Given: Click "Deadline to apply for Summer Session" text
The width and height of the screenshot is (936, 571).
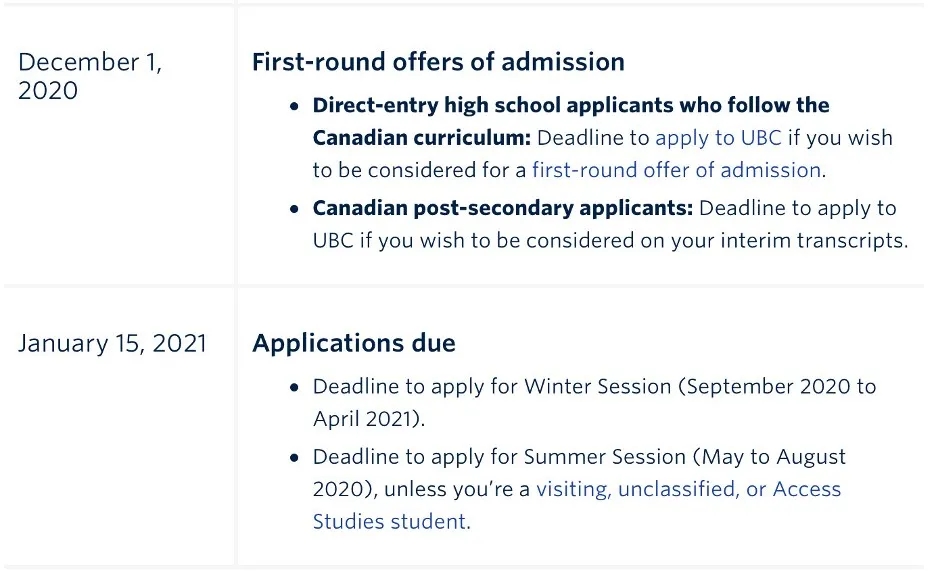Looking at the screenshot, I should tap(500, 458).
